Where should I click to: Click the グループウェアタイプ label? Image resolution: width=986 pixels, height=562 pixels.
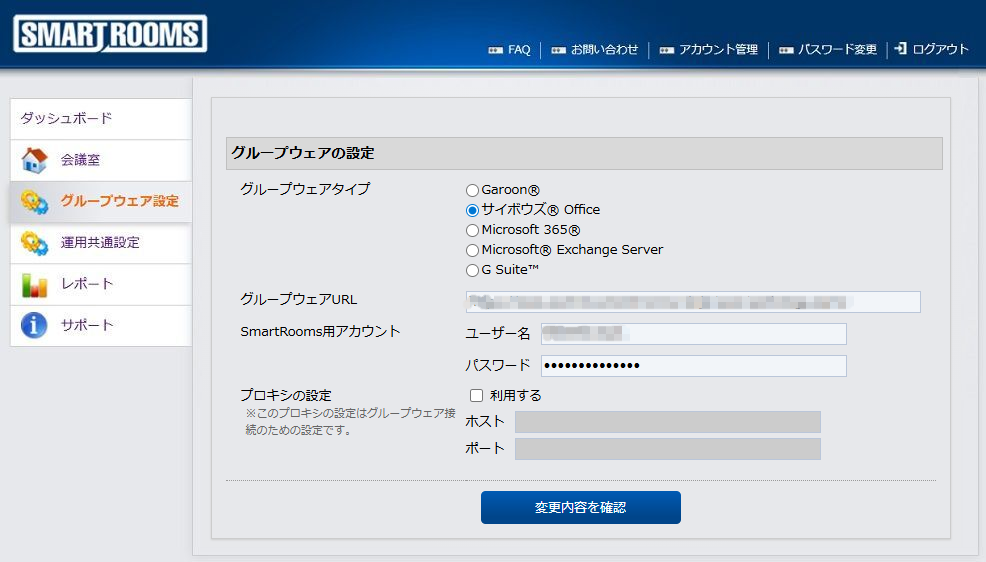click(x=305, y=189)
